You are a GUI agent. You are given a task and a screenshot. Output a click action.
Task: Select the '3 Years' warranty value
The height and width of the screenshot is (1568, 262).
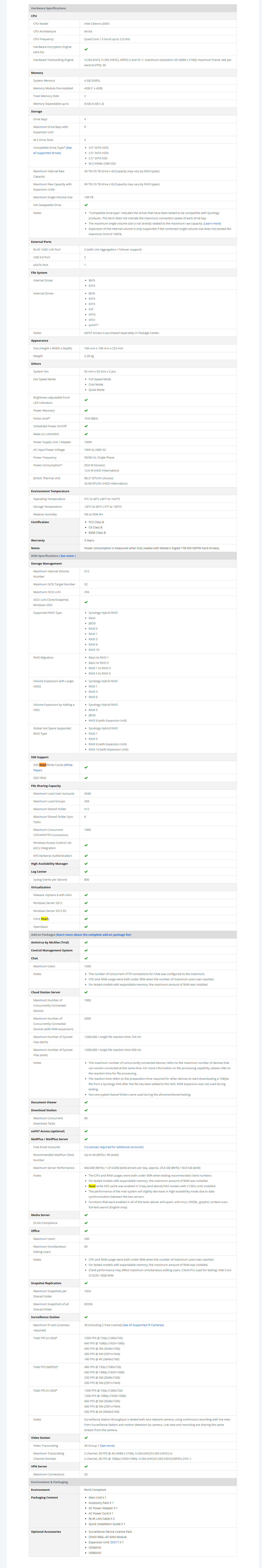pyautogui.click(x=89, y=541)
